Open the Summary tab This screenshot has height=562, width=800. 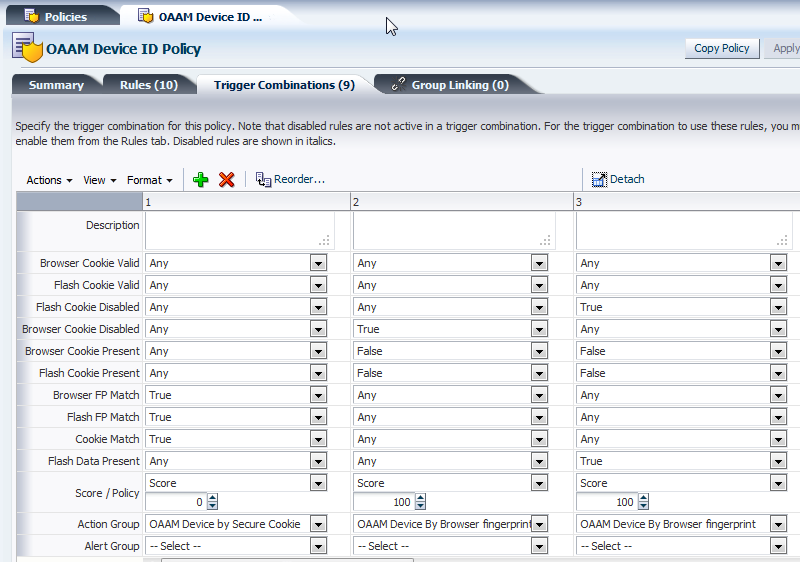point(56,85)
